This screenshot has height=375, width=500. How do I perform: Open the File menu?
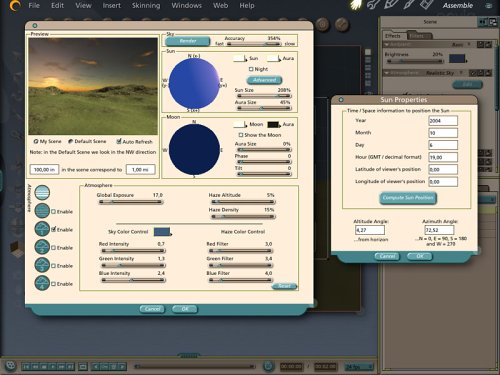(x=34, y=5)
